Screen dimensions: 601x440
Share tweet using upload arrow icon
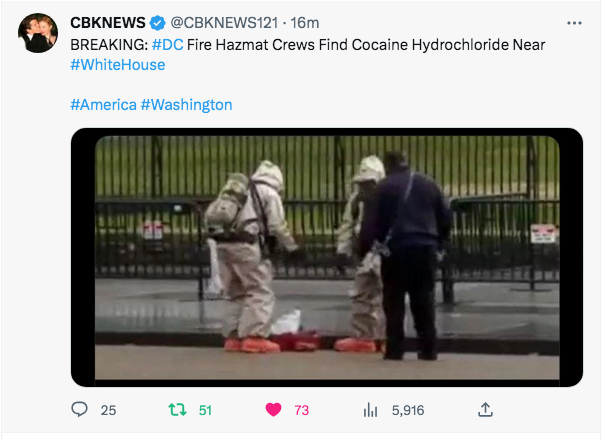(x=485, y=409)
